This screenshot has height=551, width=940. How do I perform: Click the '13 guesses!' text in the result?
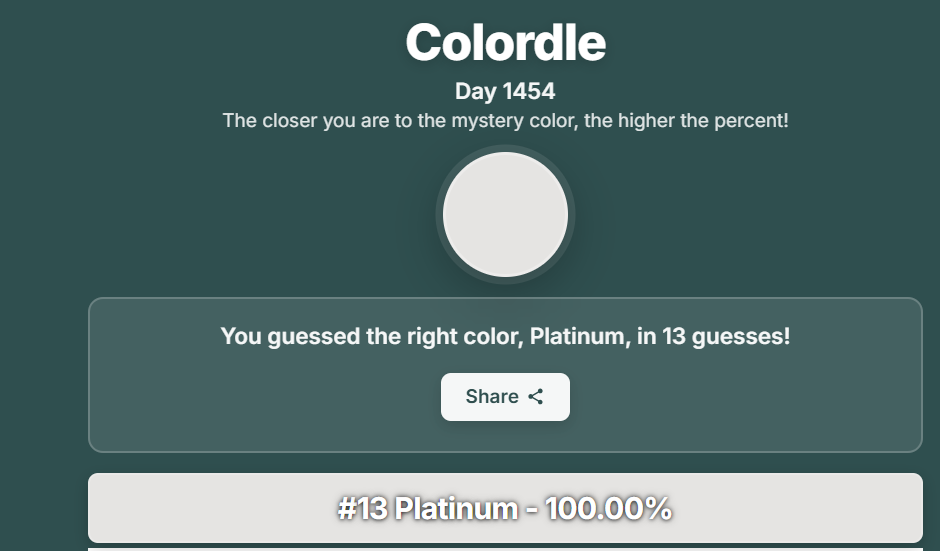726,337
